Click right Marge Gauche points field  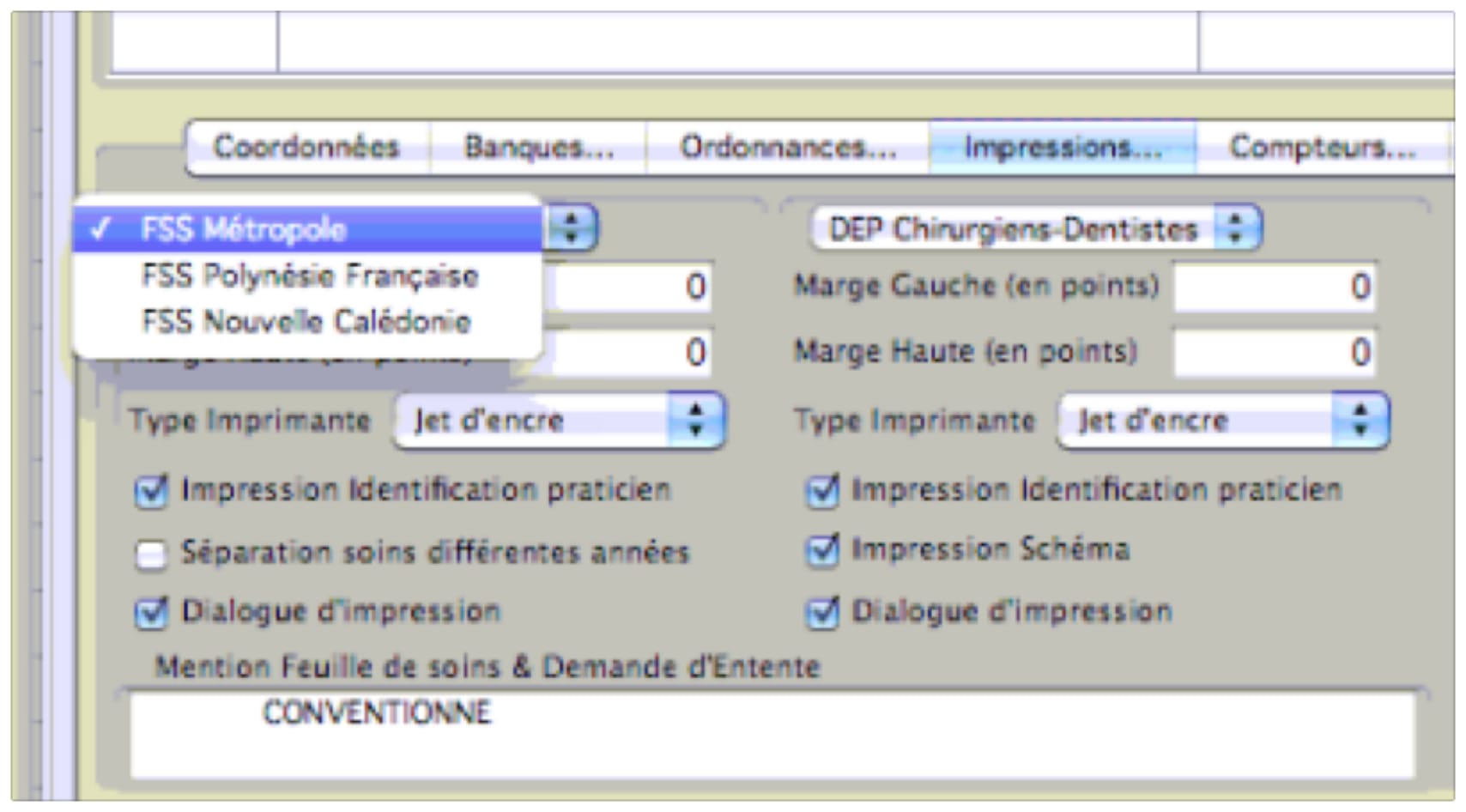coord(1275,287)
